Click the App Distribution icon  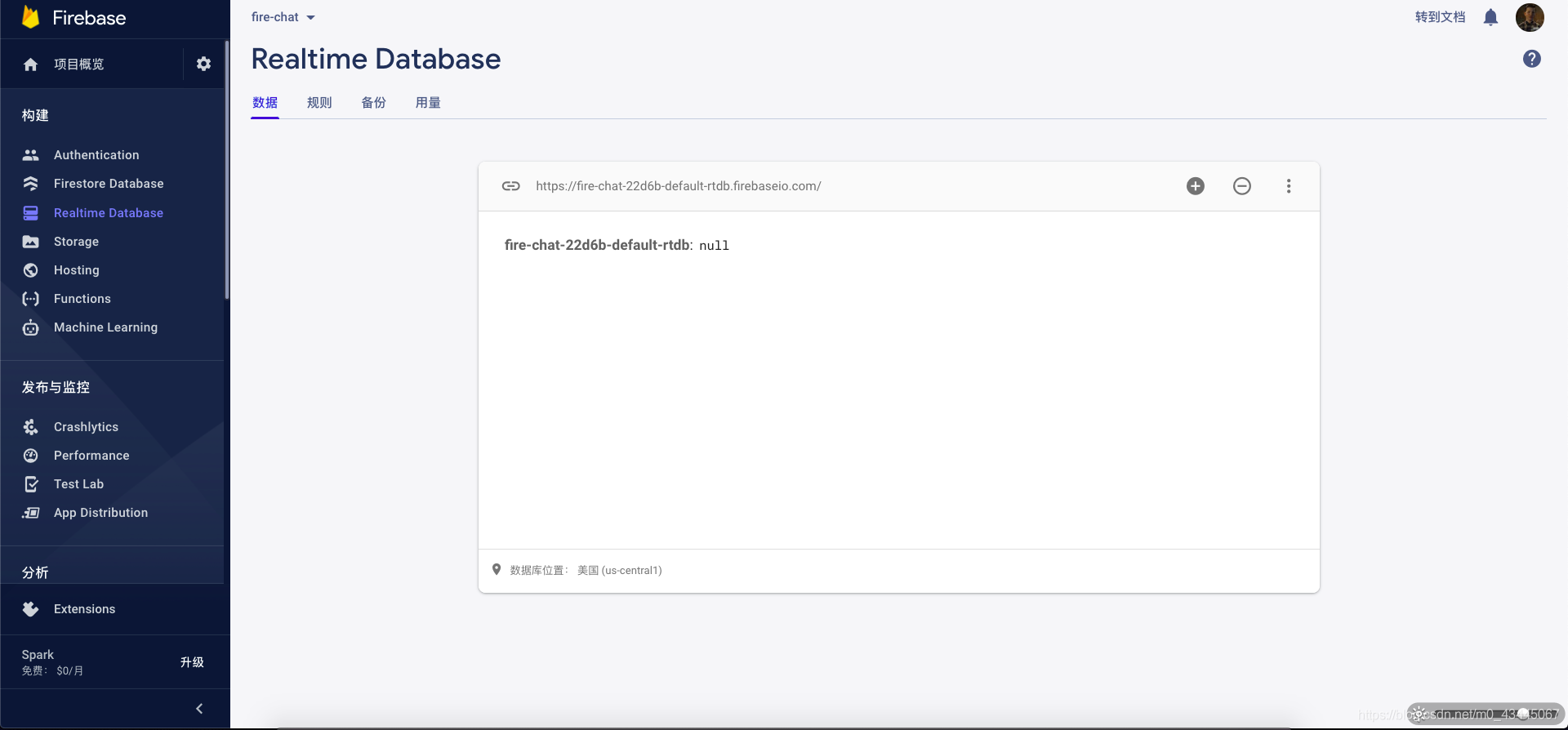31,513
